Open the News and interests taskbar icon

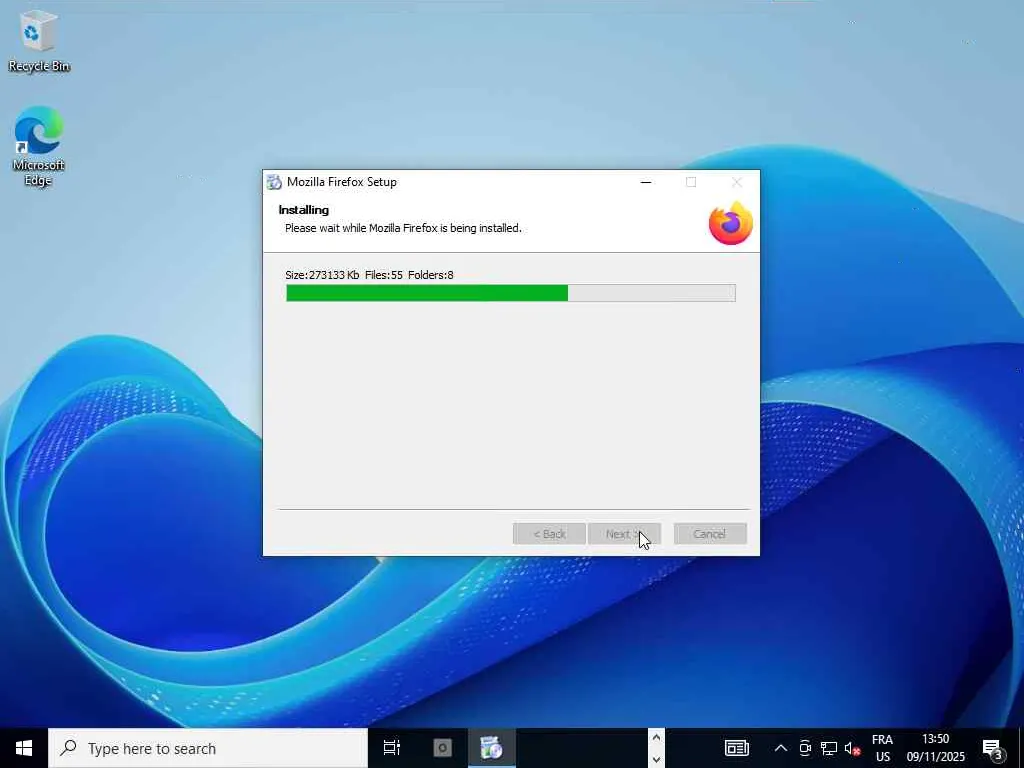pos(737,748)
